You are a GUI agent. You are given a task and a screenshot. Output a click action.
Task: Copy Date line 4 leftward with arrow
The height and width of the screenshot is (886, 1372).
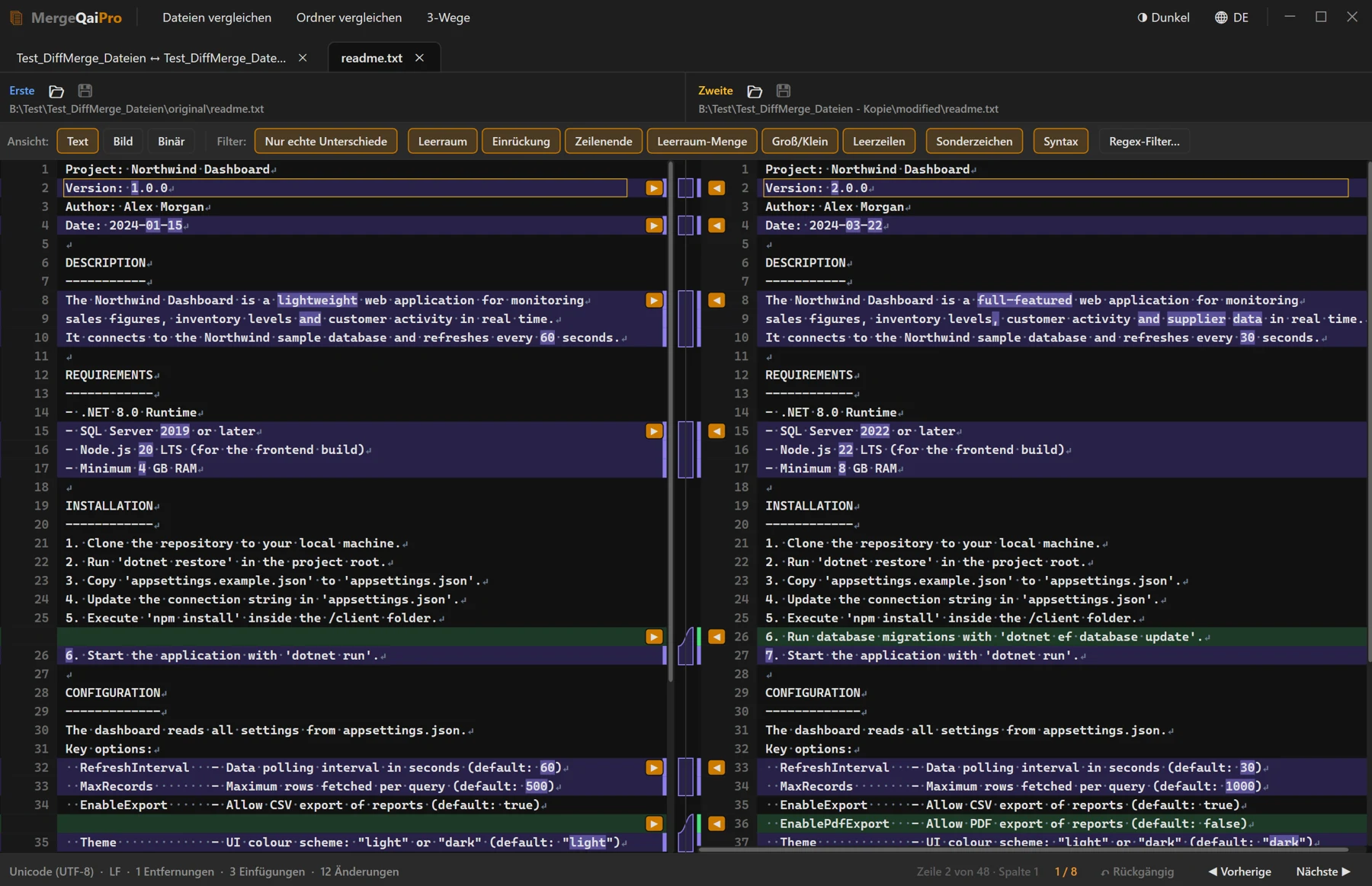tap(716, 225)
